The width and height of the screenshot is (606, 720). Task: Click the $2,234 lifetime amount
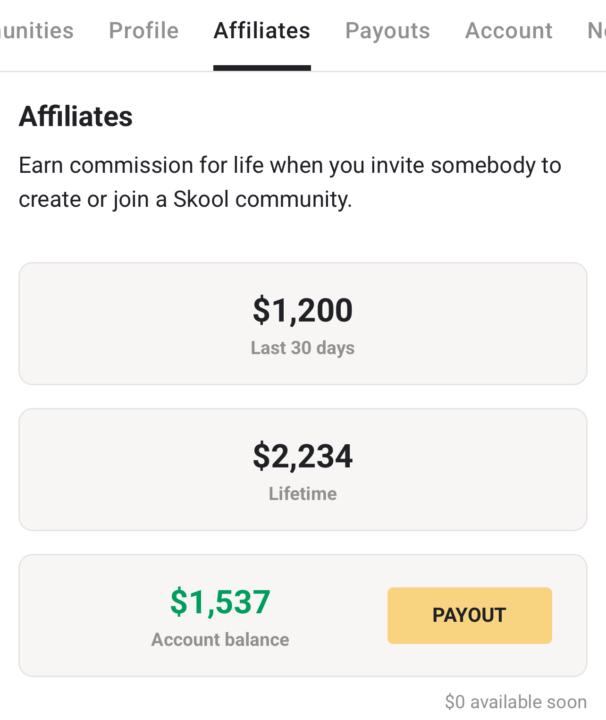(302, 457)
